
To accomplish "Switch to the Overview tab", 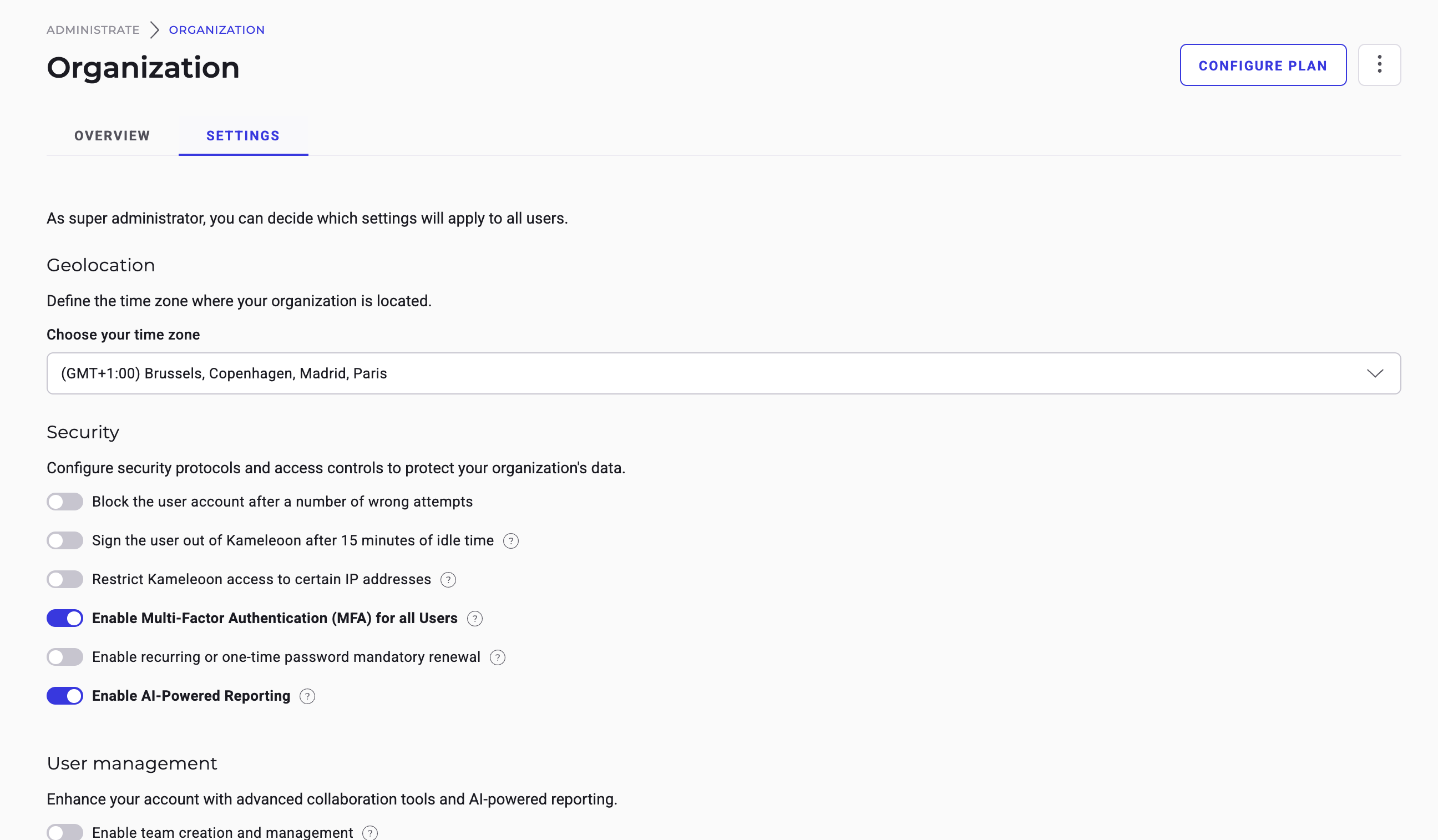I will pyautogui.click(x=113, y=136).
